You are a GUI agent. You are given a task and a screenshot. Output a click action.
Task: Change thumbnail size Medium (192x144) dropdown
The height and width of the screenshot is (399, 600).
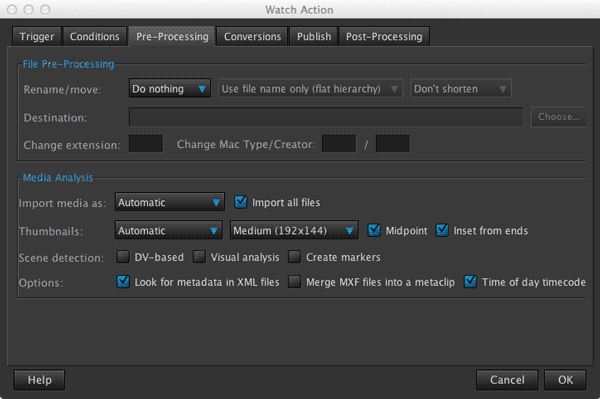pos(294,230)
